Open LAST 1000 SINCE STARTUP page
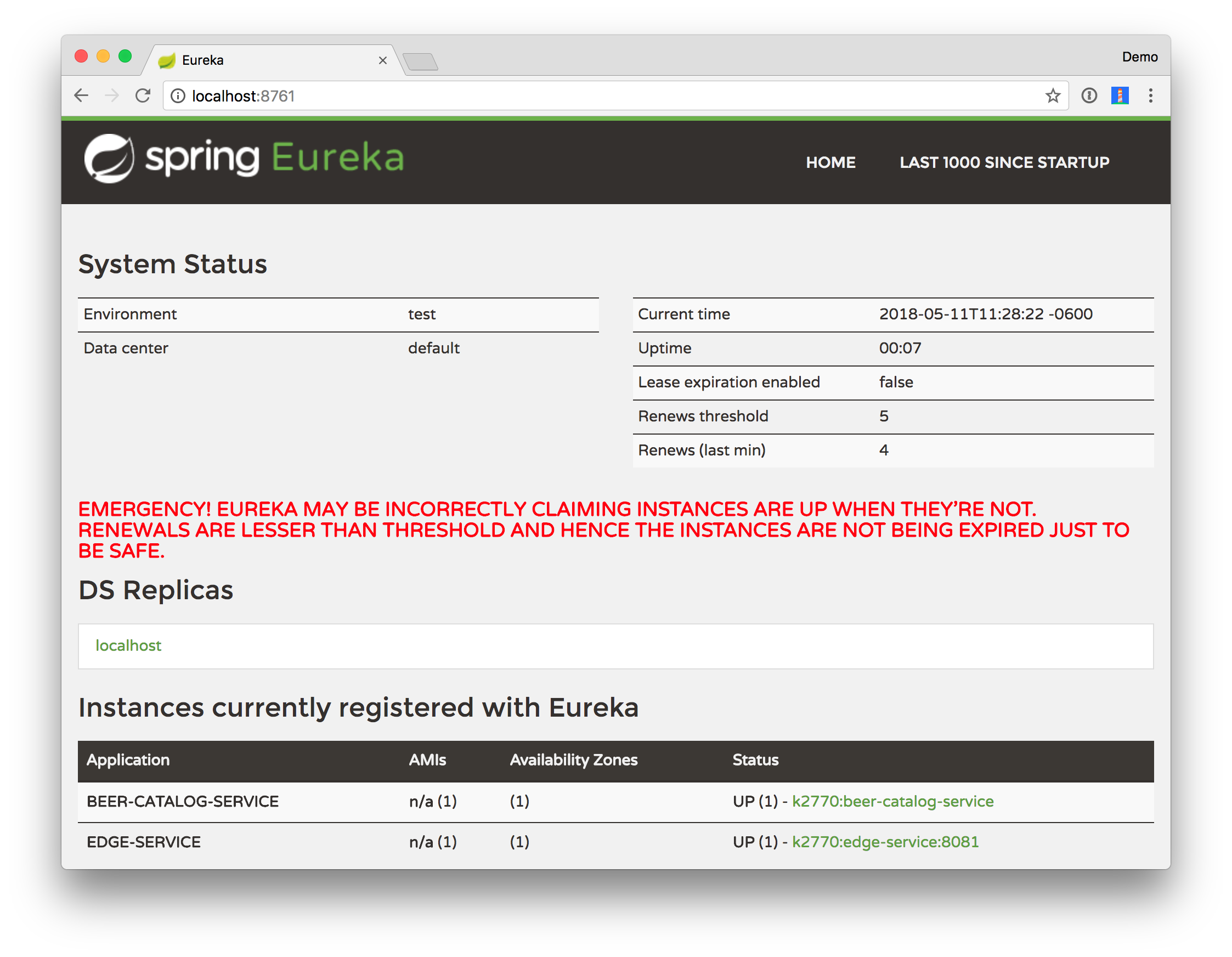1232x957 pixels. 1004,162
